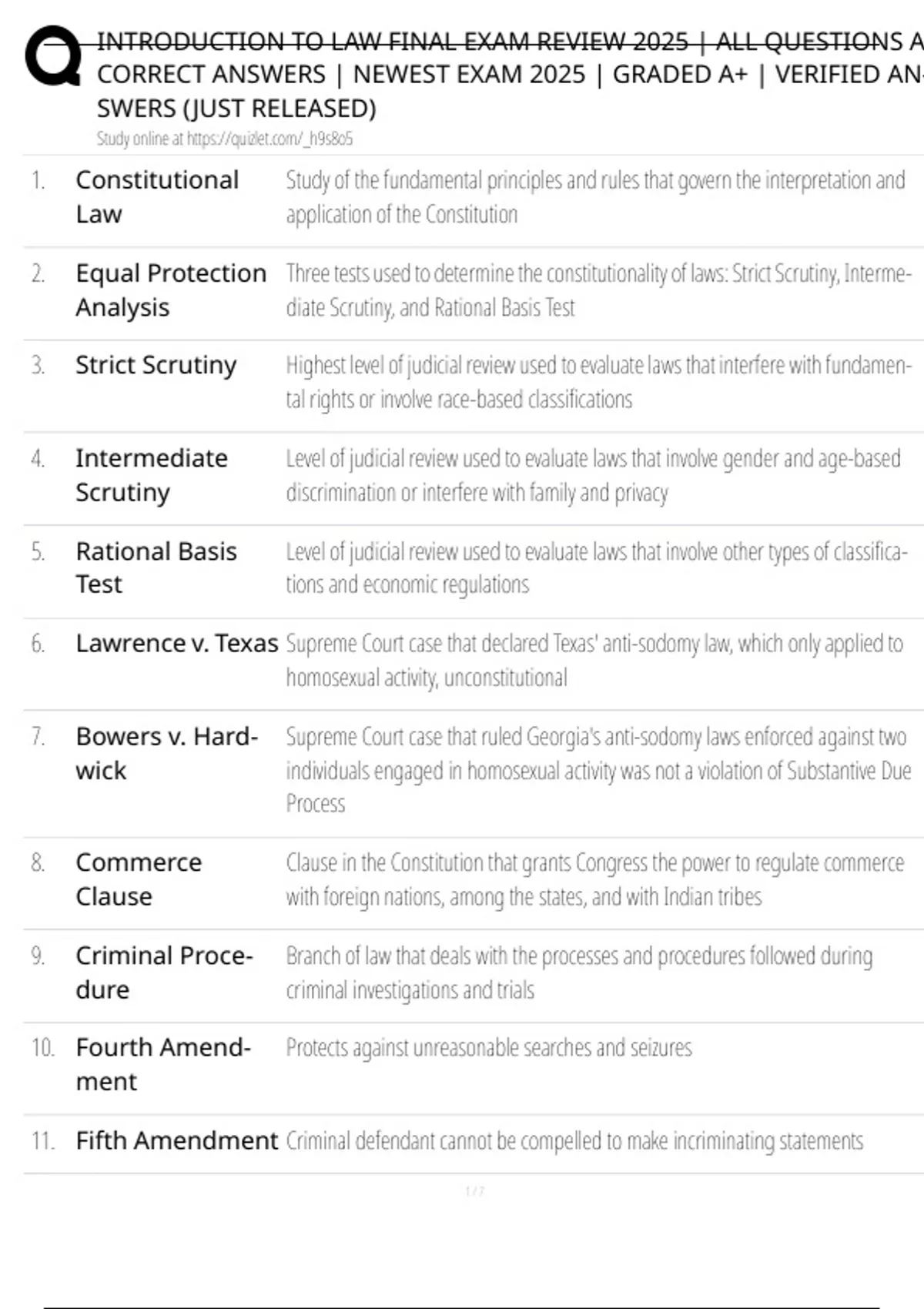924x1309 pixels.
Task: Select the Rational Basis Test term
Action: [x=156, y=567]
